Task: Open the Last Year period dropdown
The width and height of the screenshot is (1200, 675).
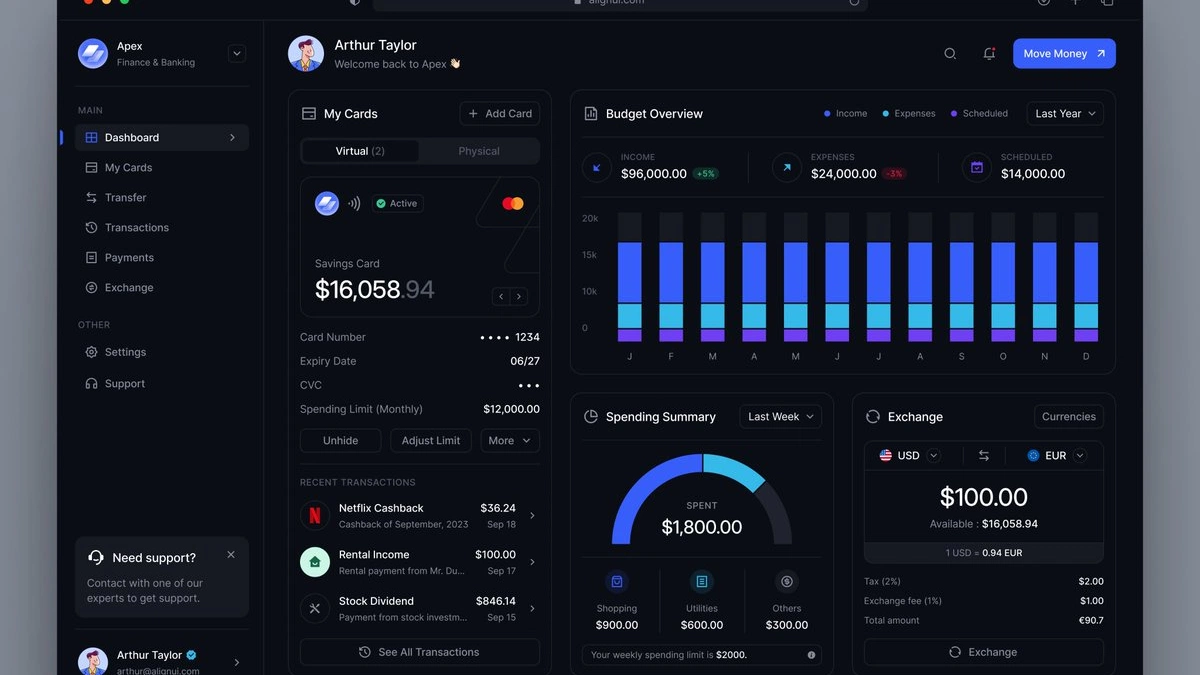Action: click(x=1065, y=114)
